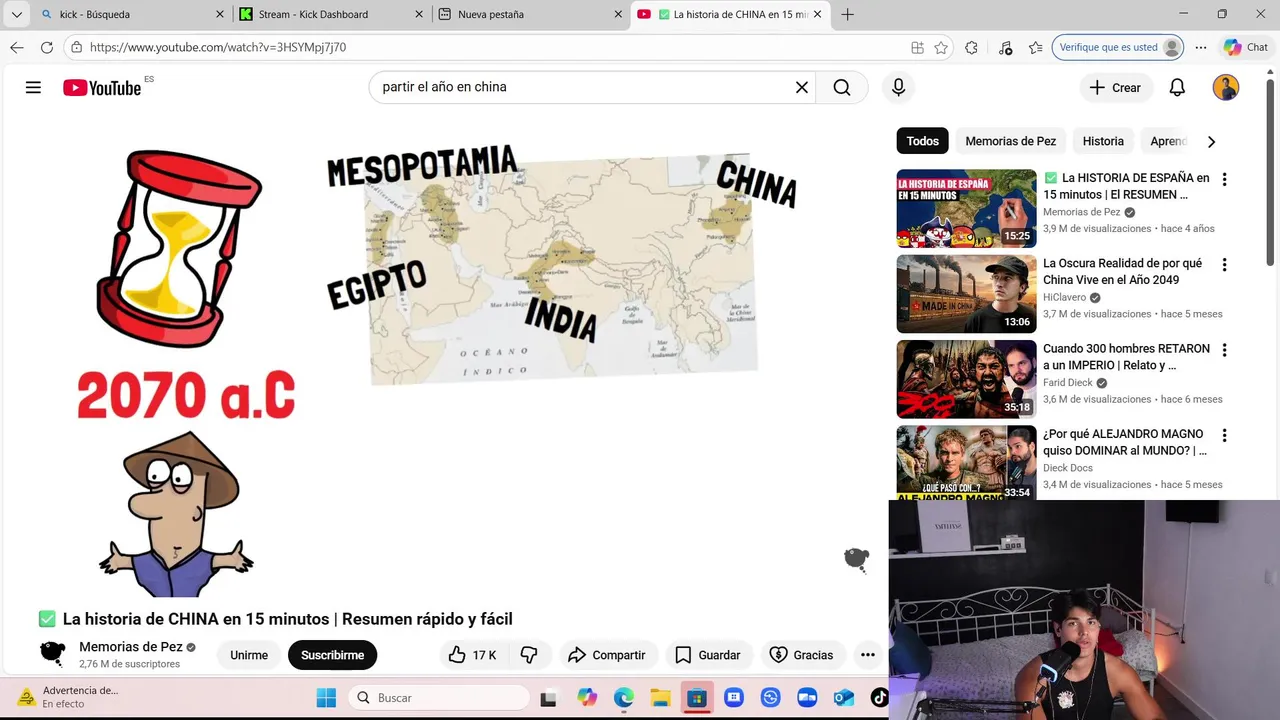Click the Gracias button
Viewport: 1280px width, 720px height.
(x=801, y=655)
